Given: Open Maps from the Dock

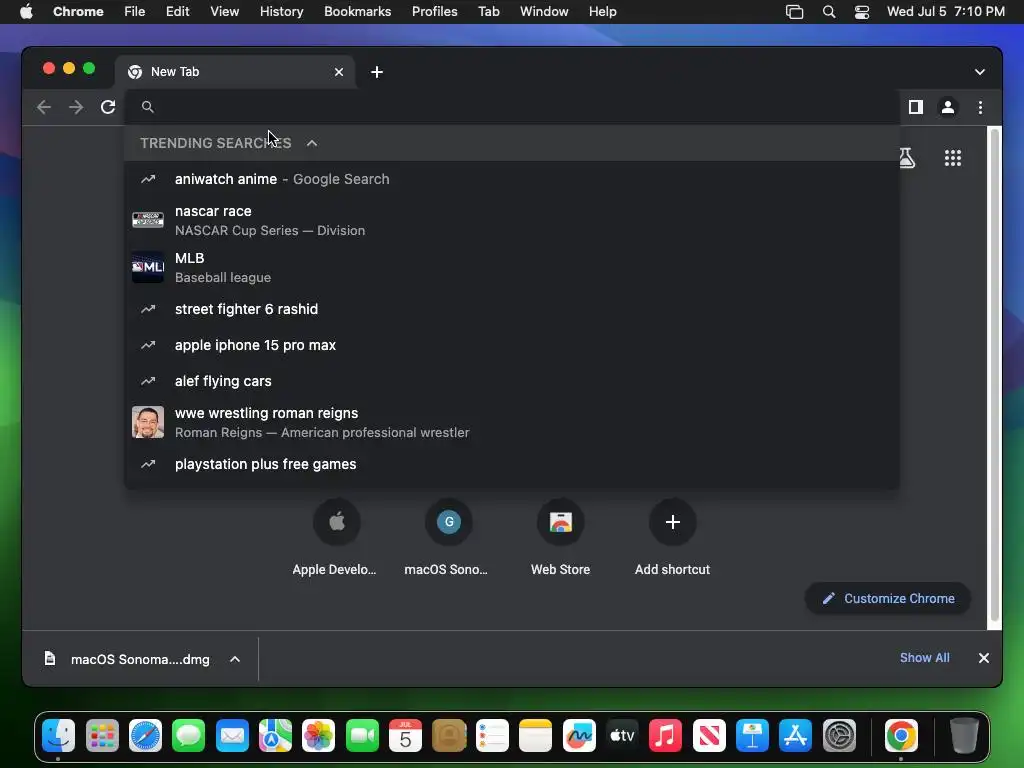Looking at the screenshot, I should point(275,736).
